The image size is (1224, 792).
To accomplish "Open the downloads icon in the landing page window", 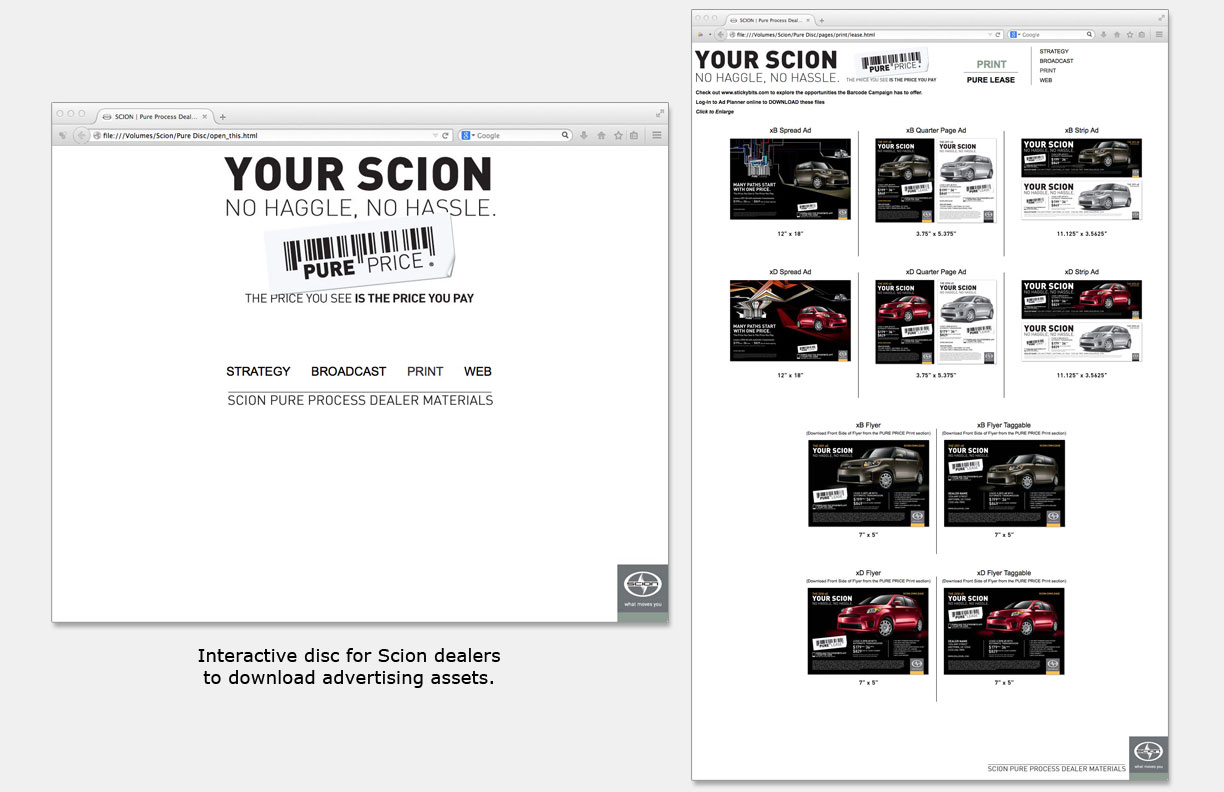I will [x=583, y=135].
